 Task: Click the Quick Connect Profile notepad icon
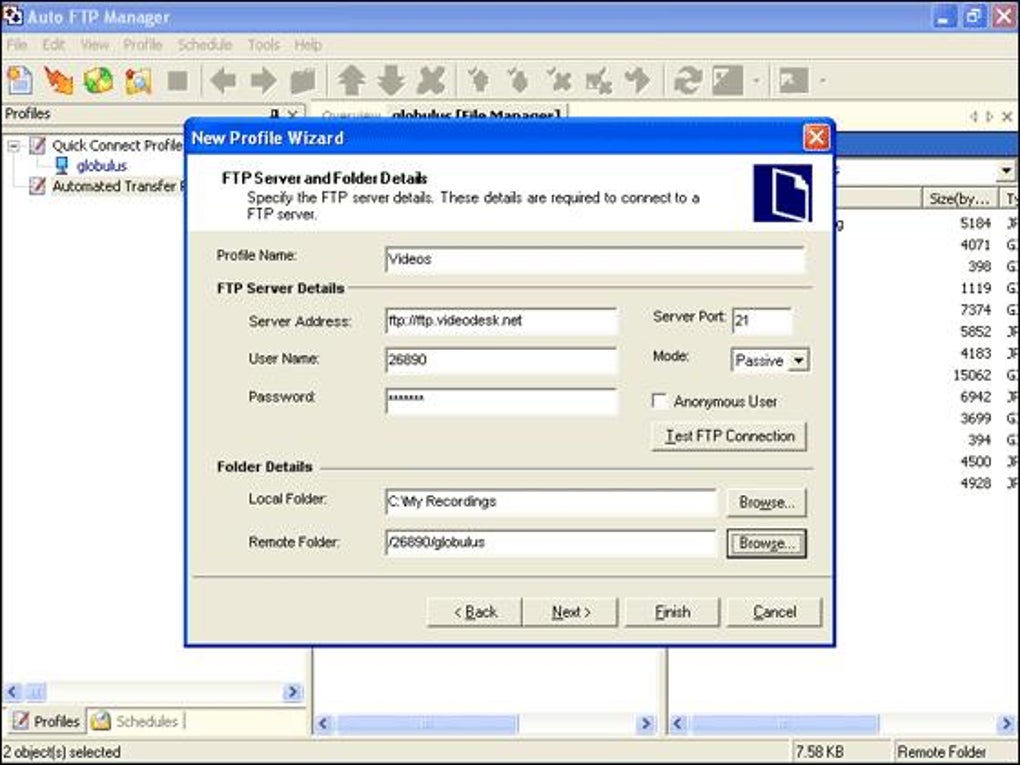38,145
